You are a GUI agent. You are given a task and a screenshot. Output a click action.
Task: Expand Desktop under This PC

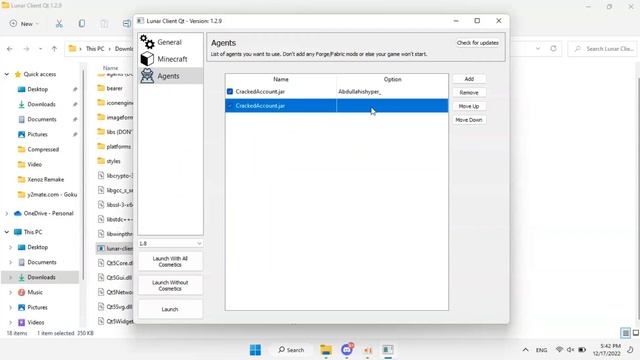11,247
